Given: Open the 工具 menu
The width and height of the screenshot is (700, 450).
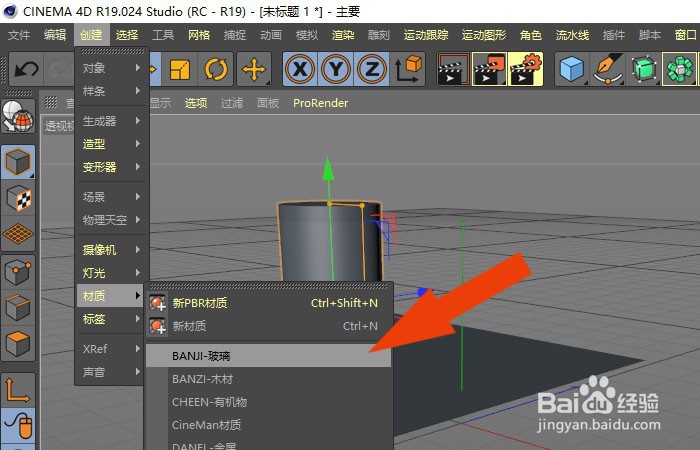Looking at the screenshot, I should point(163,35).
